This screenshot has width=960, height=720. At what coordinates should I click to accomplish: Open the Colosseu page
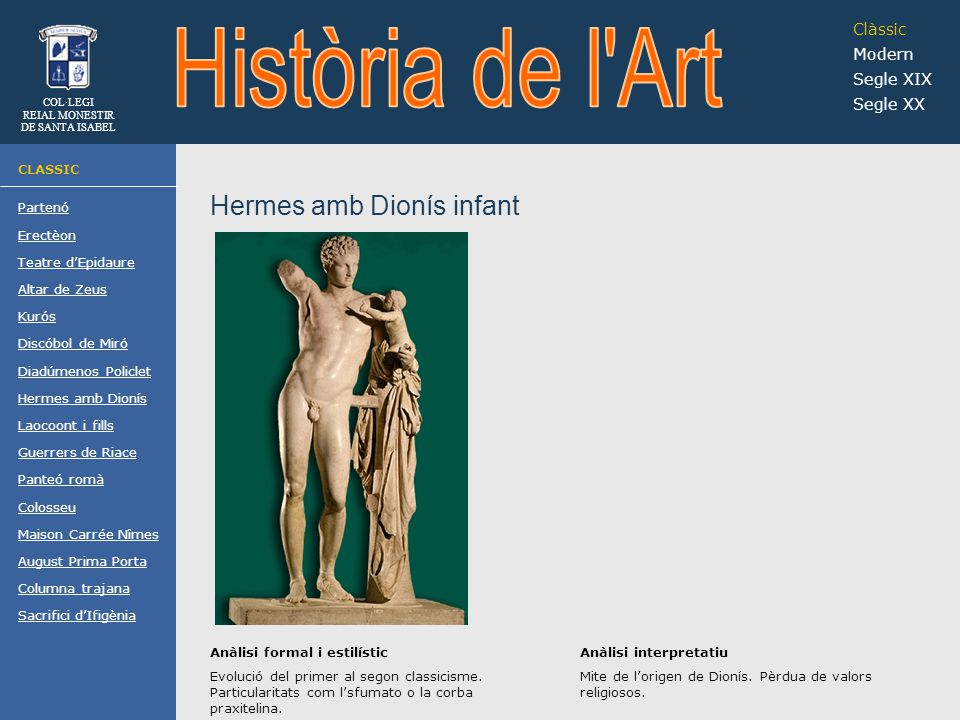(x=47, y=508)
